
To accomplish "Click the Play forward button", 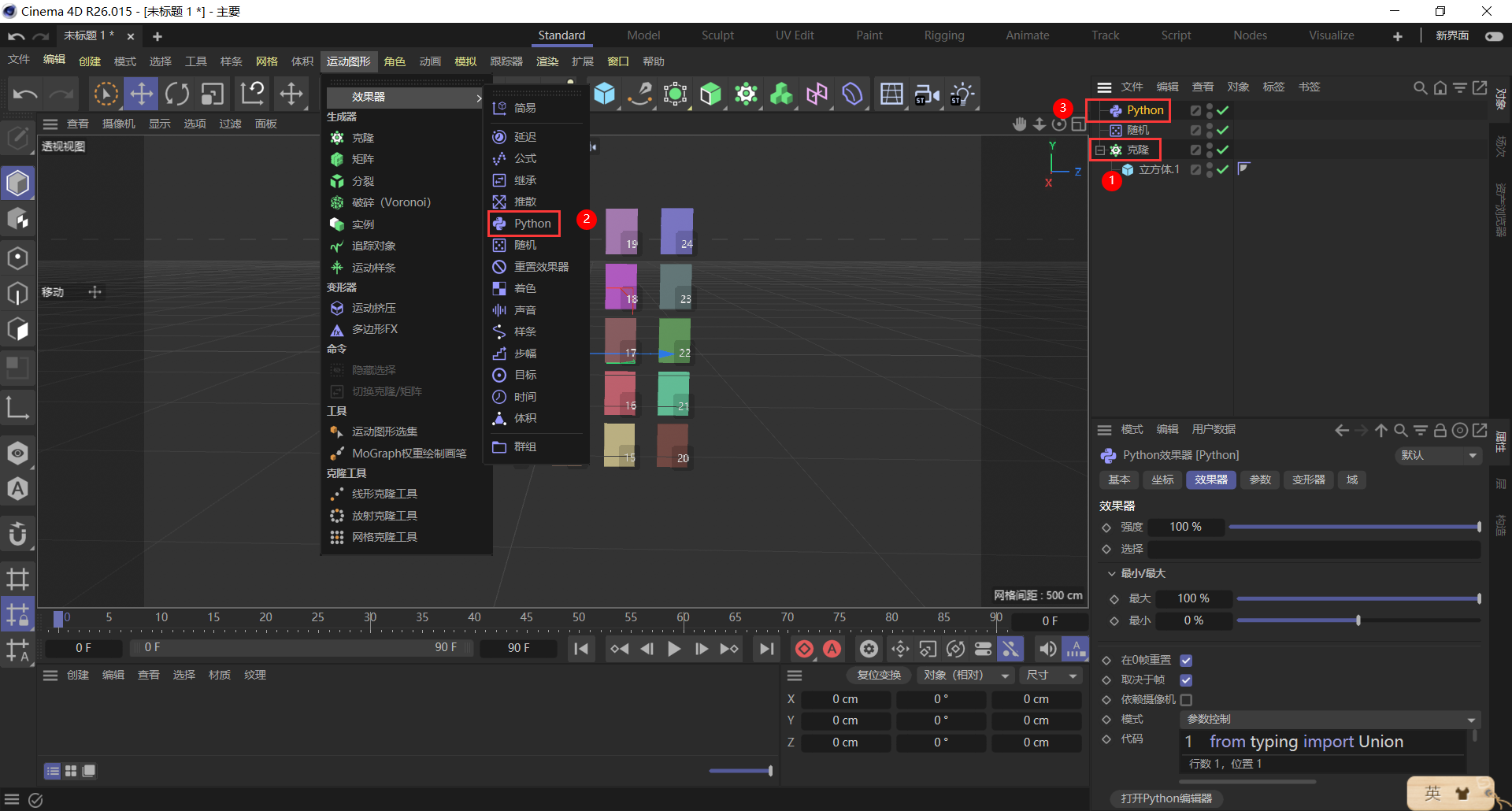I will coord(674,649).
